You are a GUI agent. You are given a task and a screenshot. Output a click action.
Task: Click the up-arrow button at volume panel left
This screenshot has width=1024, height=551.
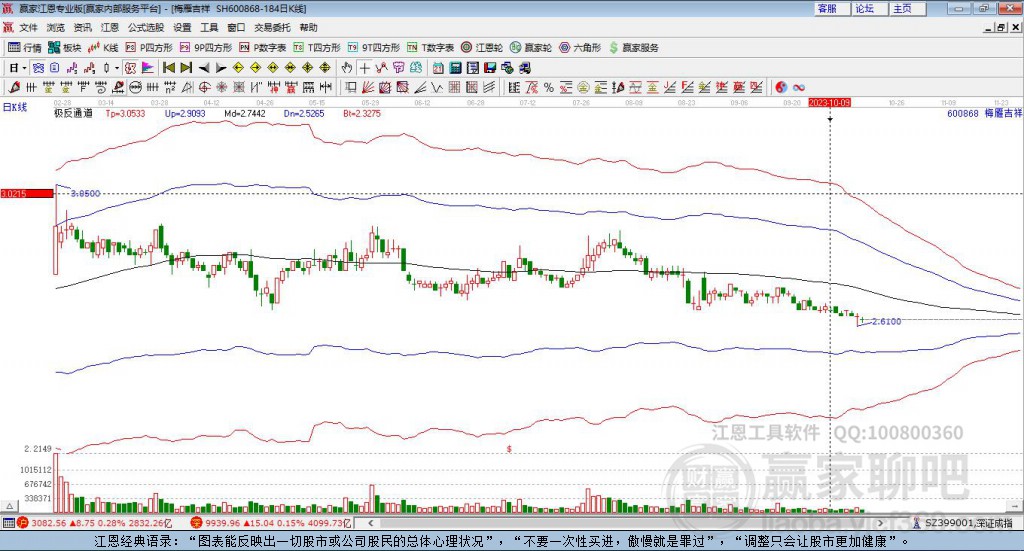tap(10, 506)
